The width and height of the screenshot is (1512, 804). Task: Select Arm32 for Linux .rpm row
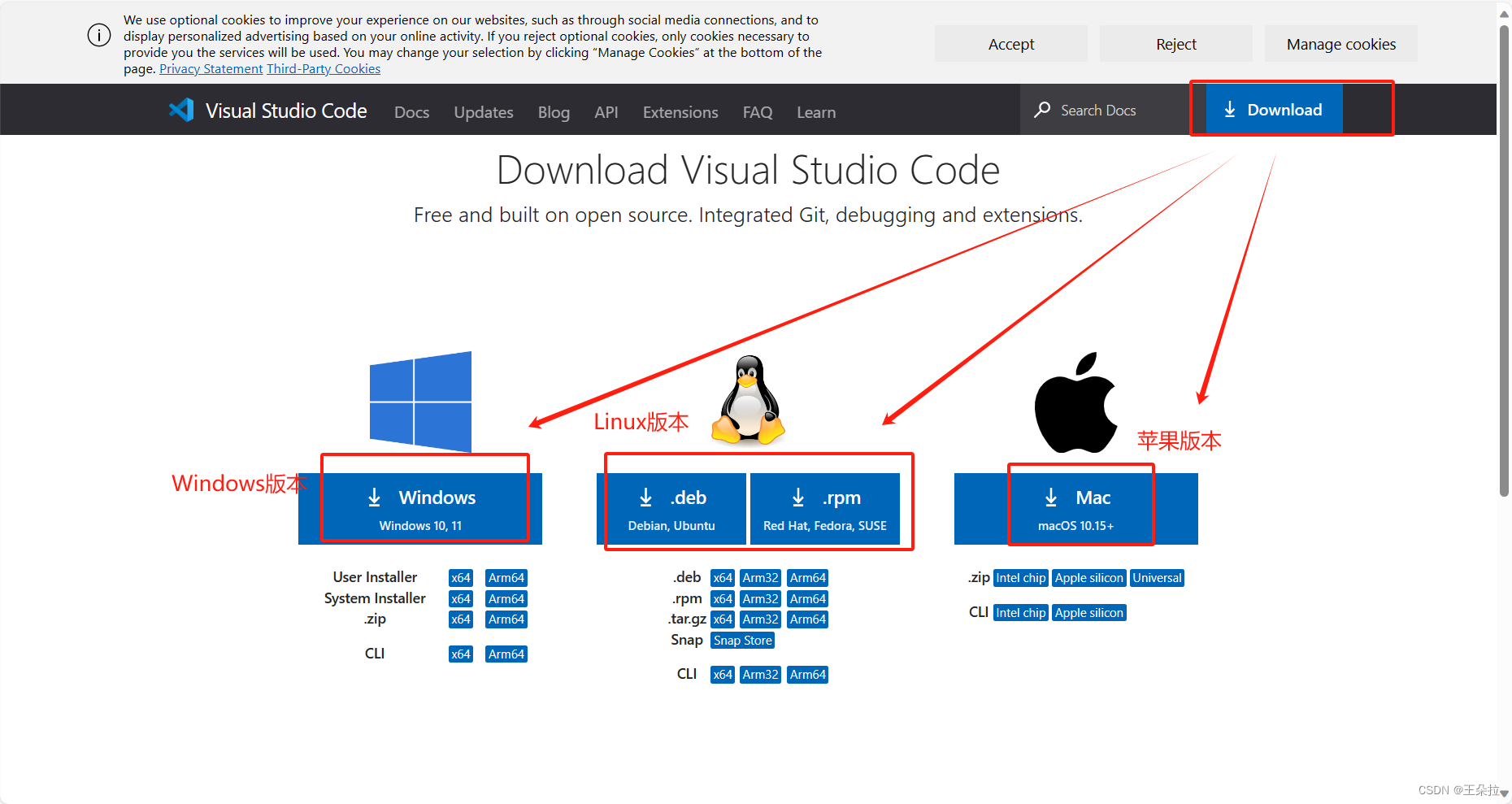761,599
